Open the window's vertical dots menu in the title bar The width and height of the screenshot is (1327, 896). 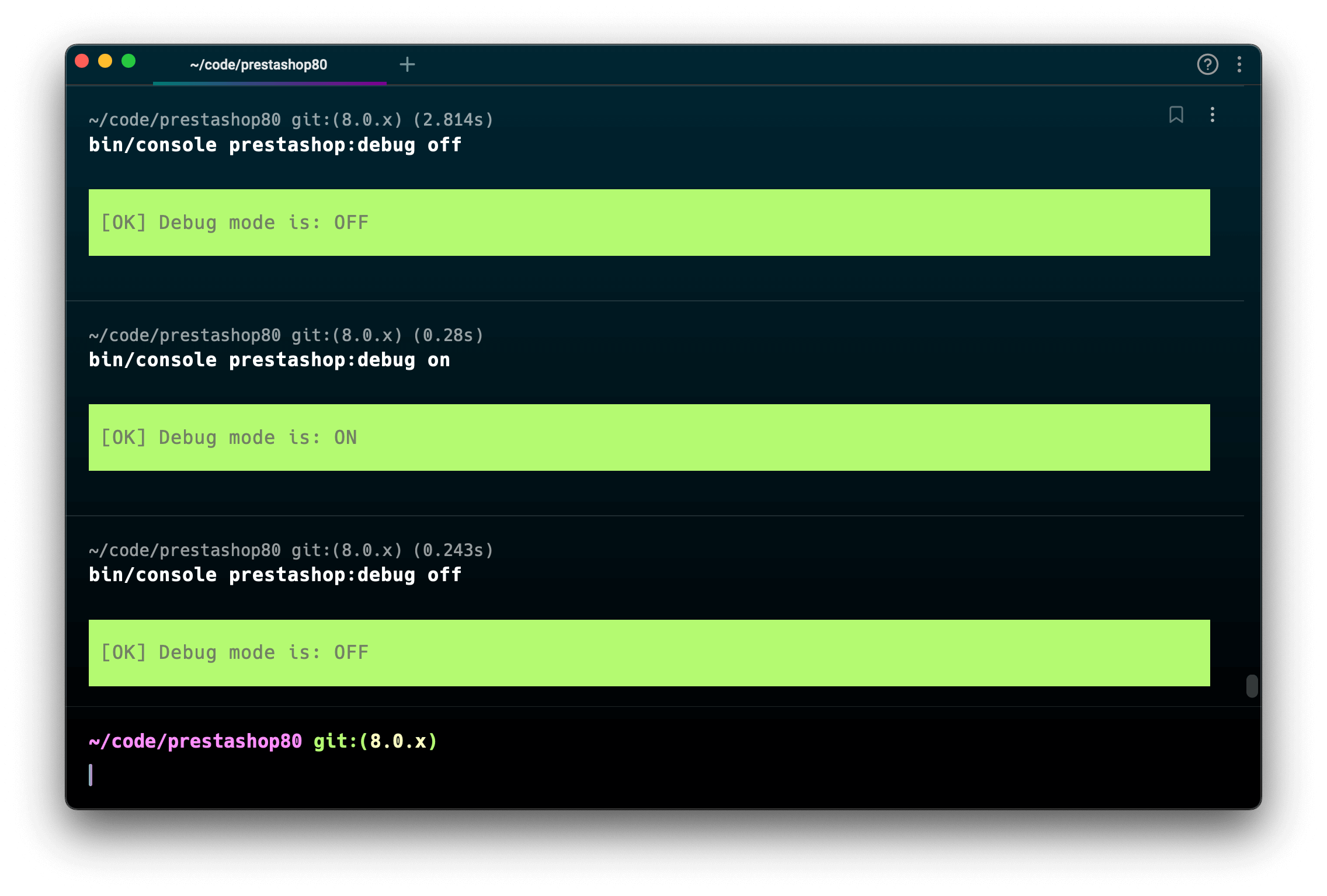[x=1239, y=64]
